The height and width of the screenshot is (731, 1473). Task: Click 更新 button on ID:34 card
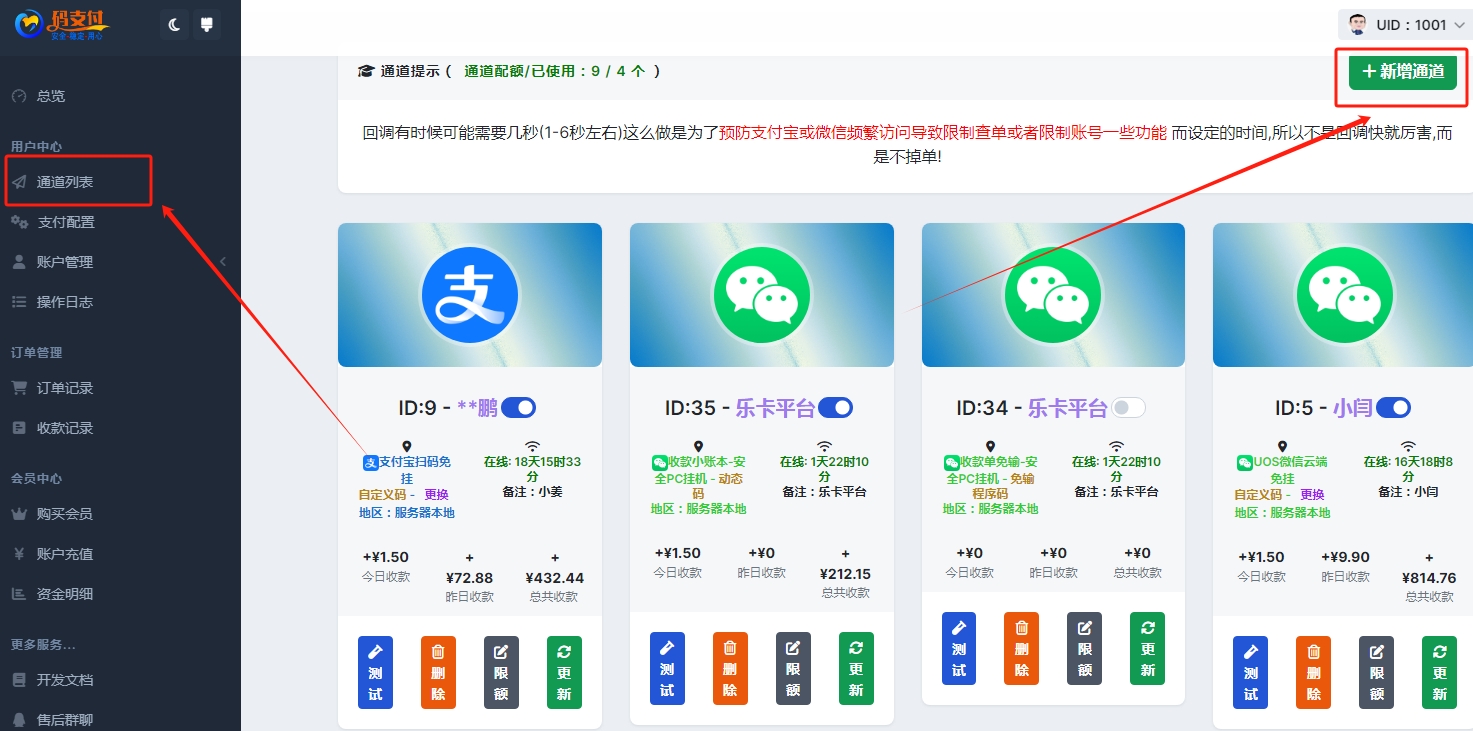coord(1147,648)
